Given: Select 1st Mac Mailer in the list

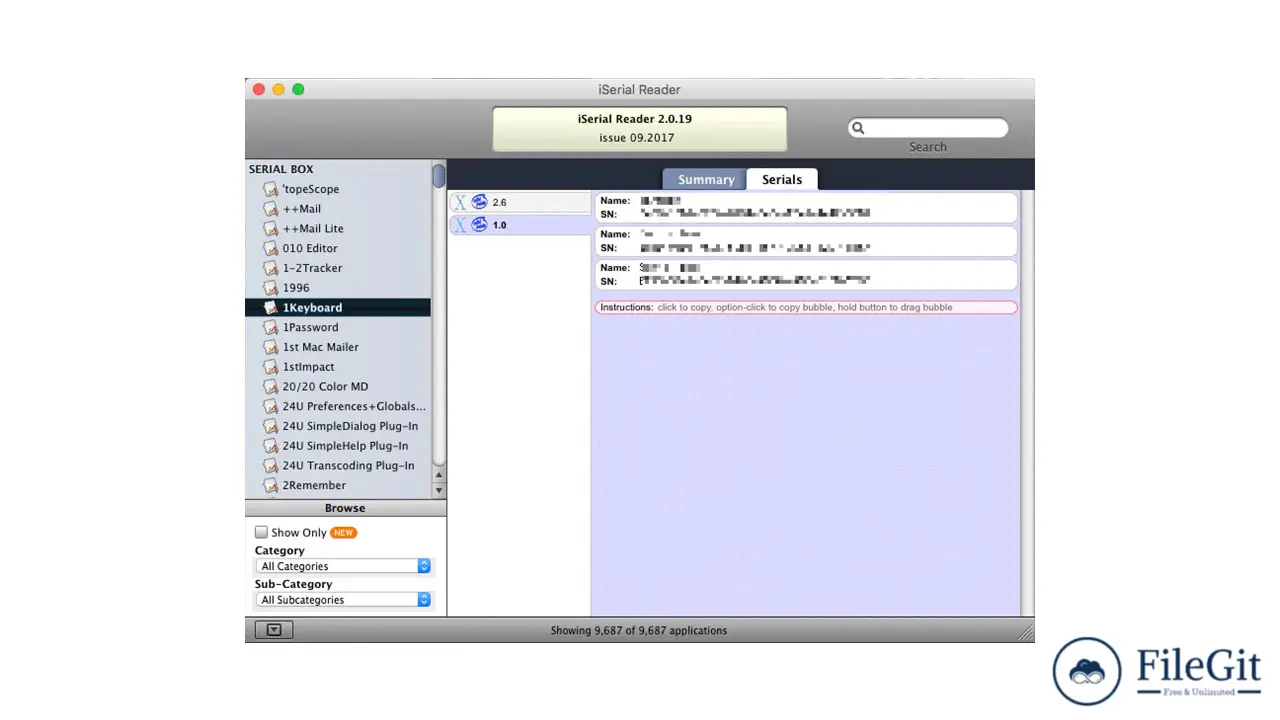Looking at the screenshot, I should (338, 347).
